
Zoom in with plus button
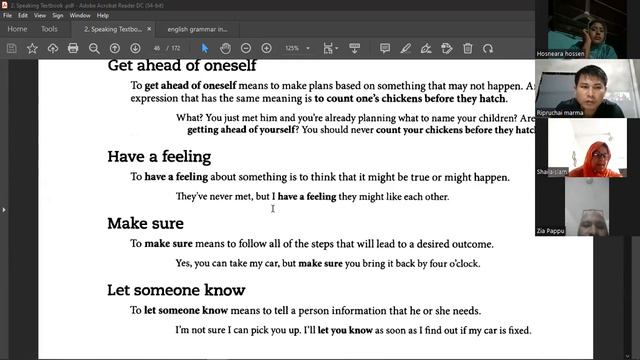click(267, 48)
